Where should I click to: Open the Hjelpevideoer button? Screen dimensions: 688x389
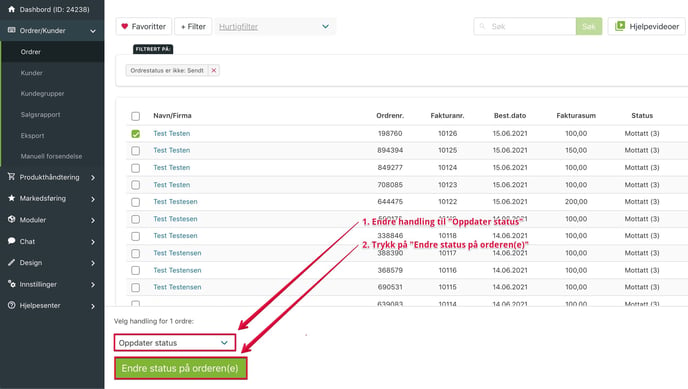[647, 26]
